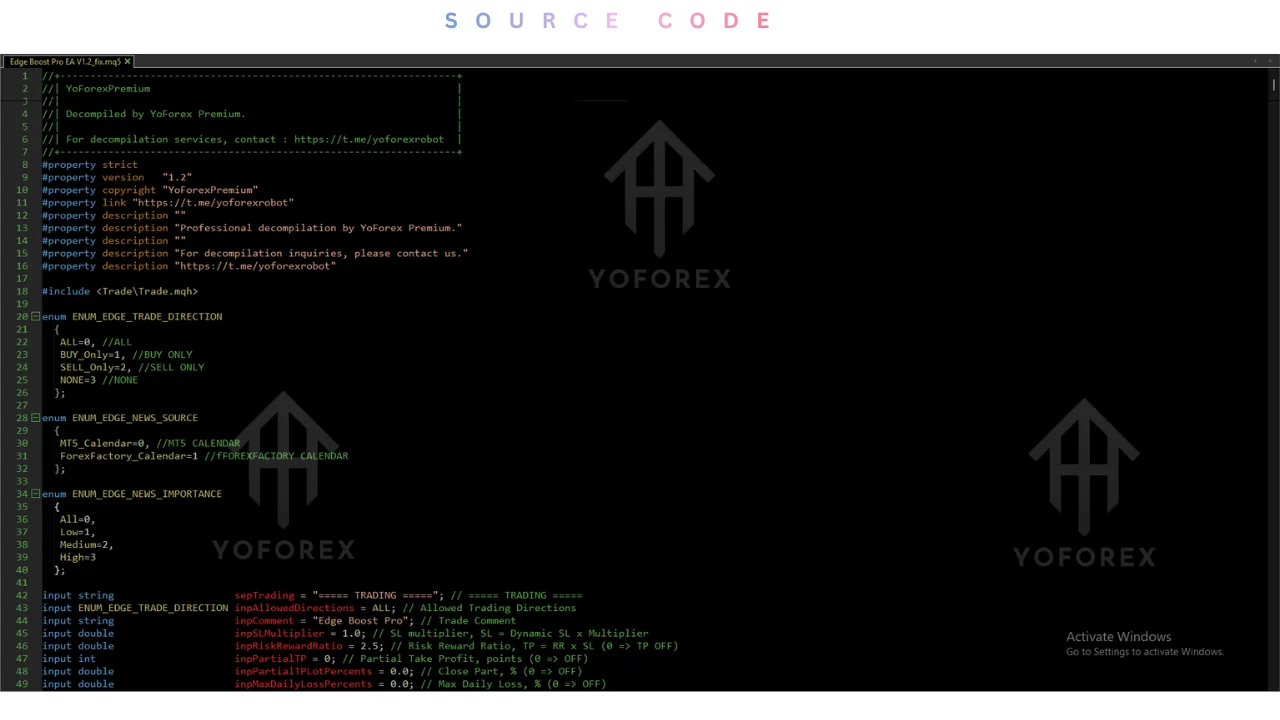This screenshot has height=720, width=1280.
Task: Click the inpRiskRewardRatio input variable
Action: [288, 646]
